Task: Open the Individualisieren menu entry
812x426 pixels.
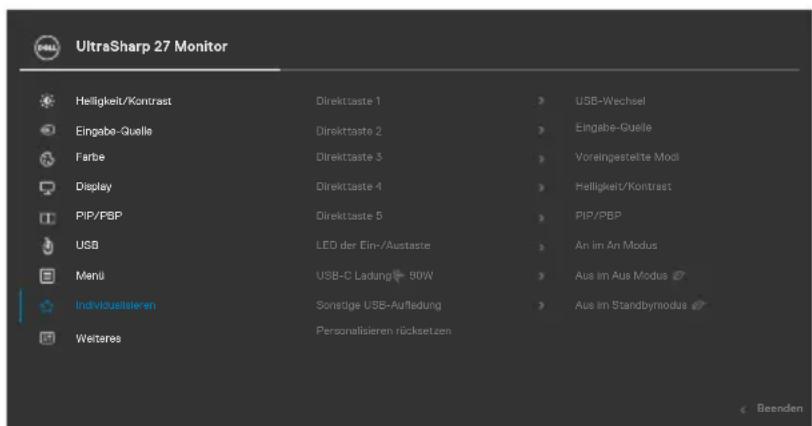Action: (115, 305)
